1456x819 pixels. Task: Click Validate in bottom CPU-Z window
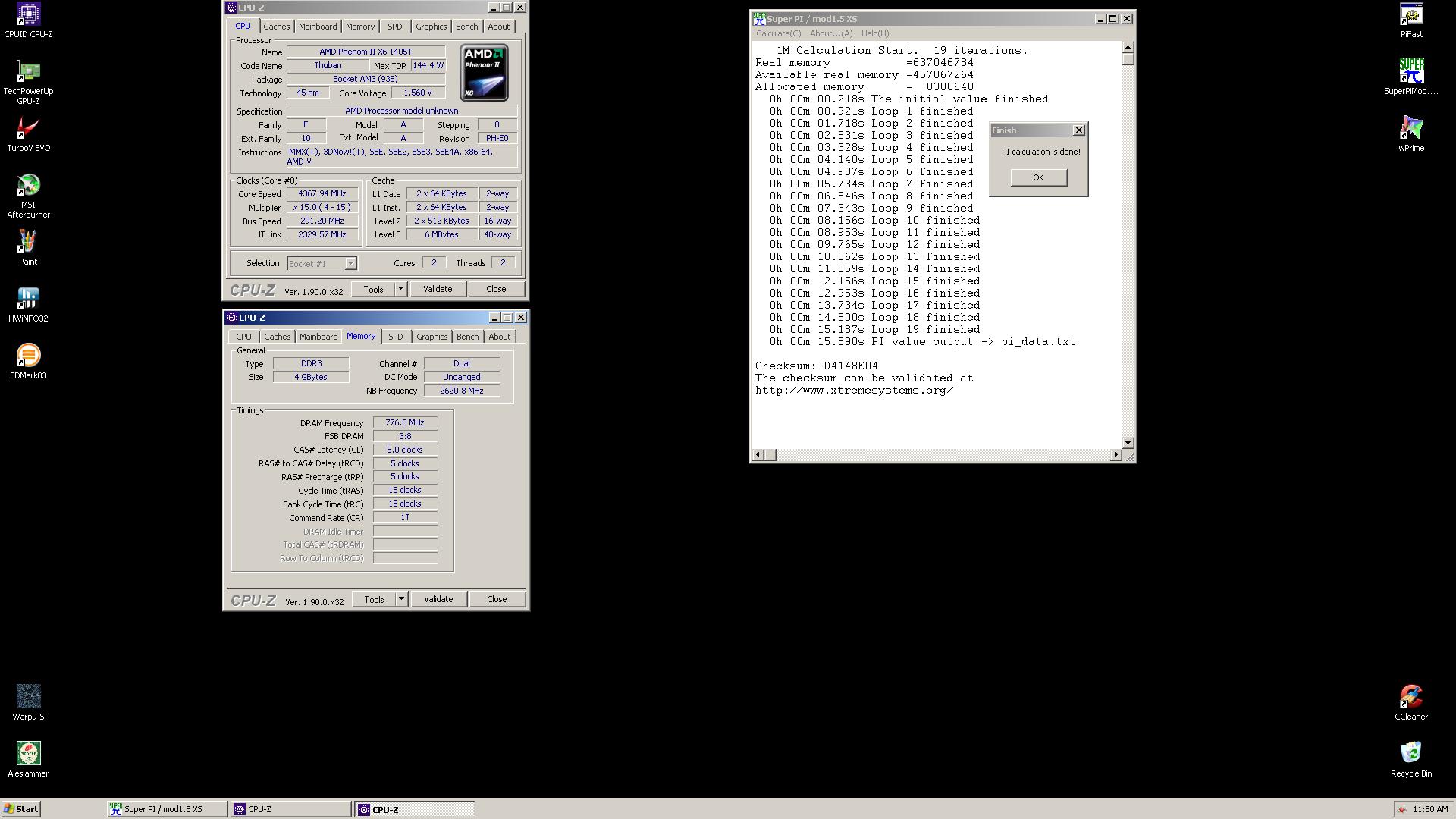[438, 599]
